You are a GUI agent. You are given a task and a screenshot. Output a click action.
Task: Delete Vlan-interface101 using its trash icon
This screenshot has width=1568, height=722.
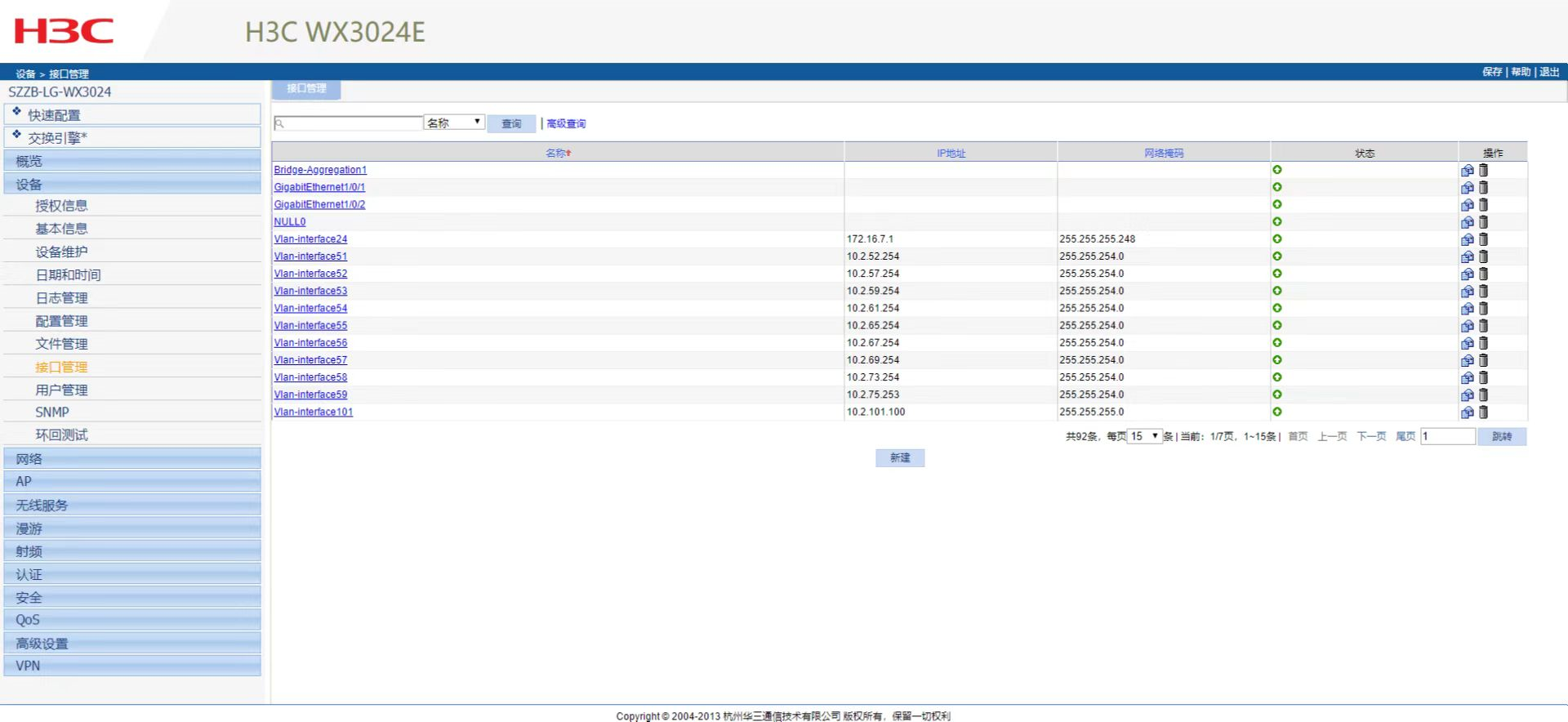coord(1483,412)
